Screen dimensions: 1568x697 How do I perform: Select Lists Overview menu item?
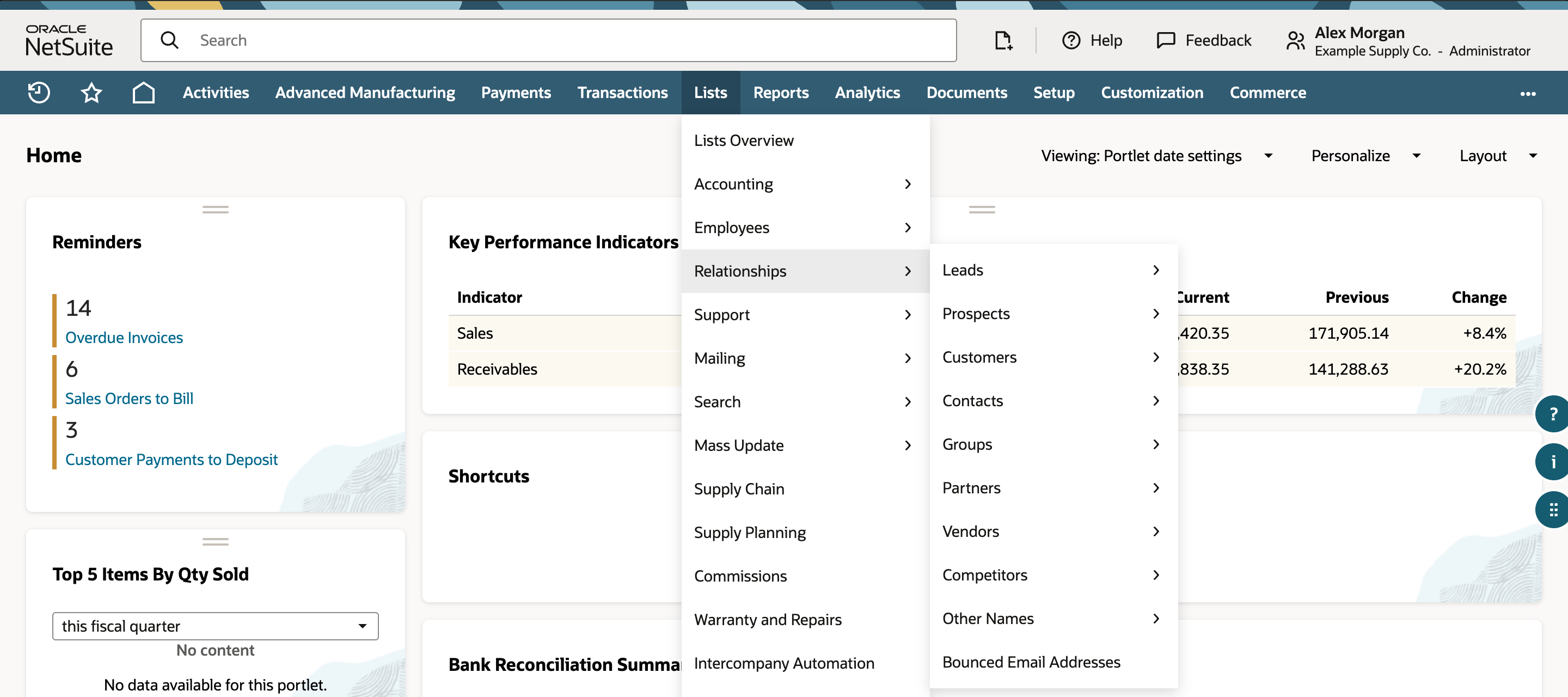click(805, 140)
